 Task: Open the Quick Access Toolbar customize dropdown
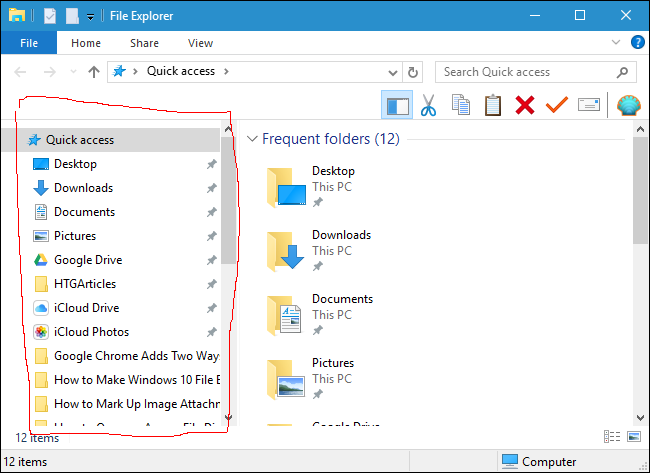click(x=90, y=17)
